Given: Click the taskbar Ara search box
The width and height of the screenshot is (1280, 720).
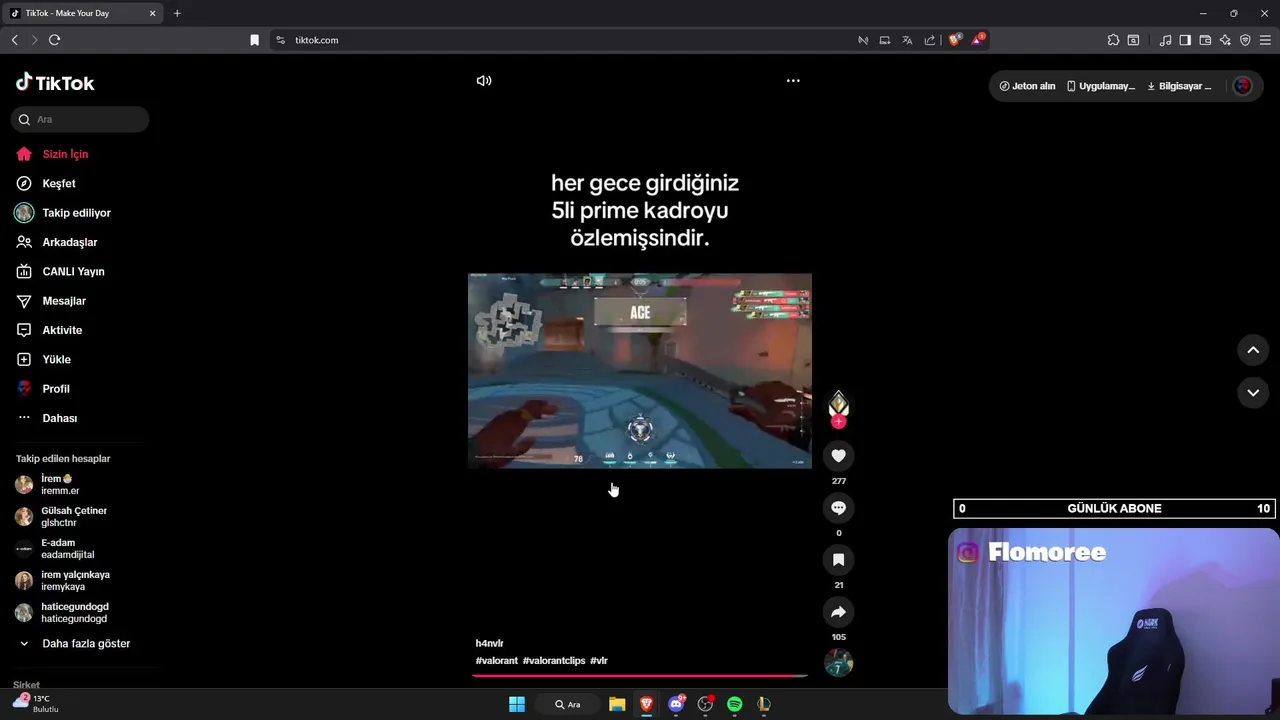Looking at the screenshot, I should tap(567, 704).
